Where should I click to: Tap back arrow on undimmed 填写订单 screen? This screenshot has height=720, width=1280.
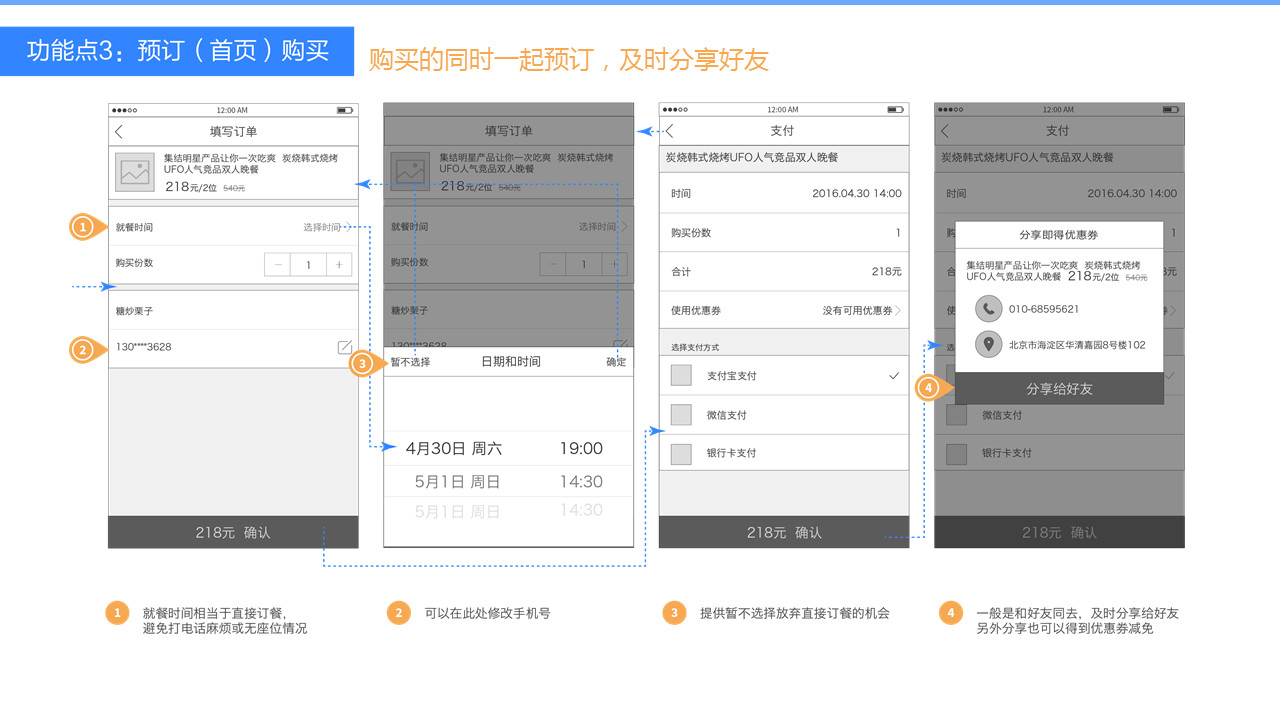click(119, 131)
